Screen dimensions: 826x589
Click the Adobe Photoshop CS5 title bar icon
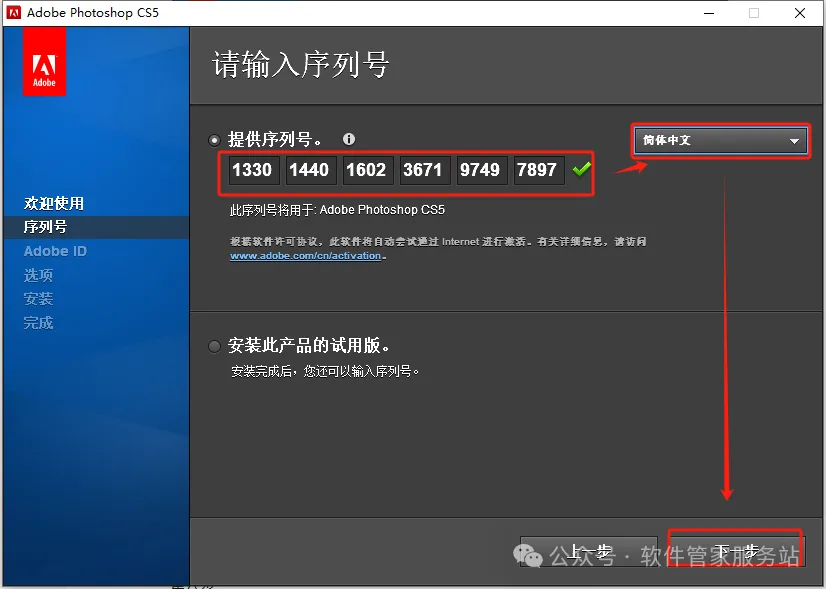[14, 13]
